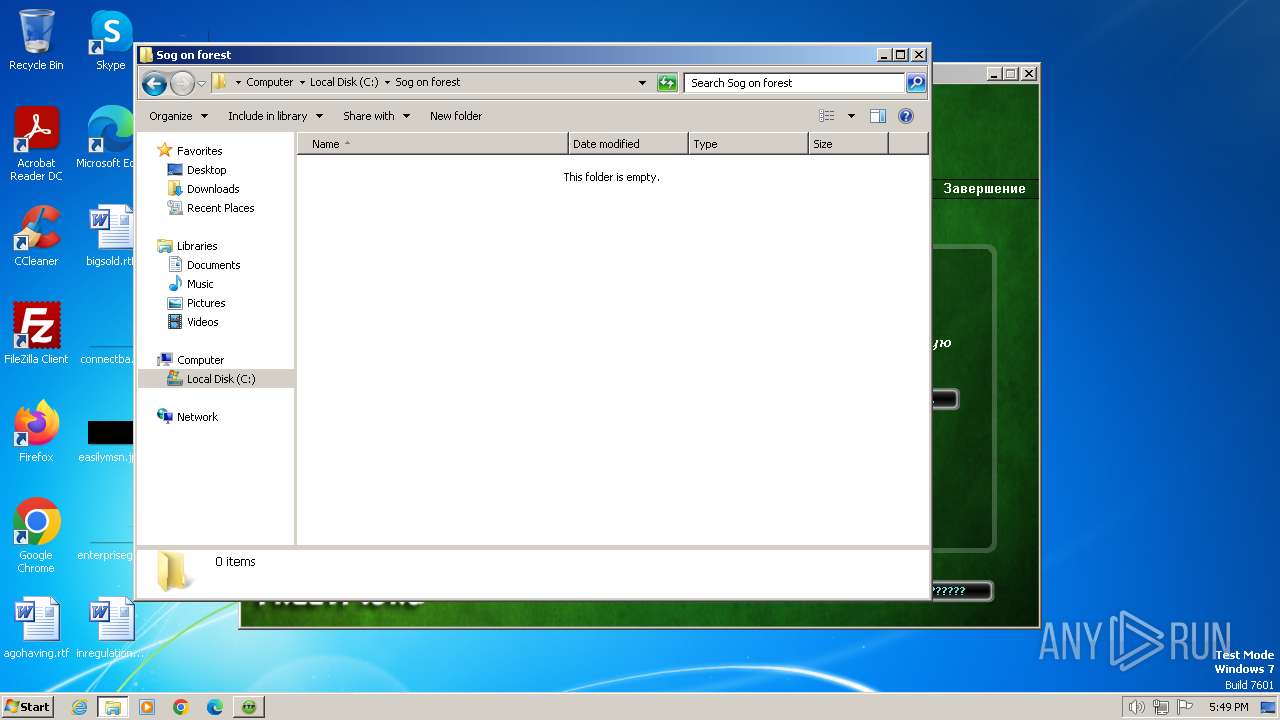Select Favorites in the navigation pane

click(199, 151)
